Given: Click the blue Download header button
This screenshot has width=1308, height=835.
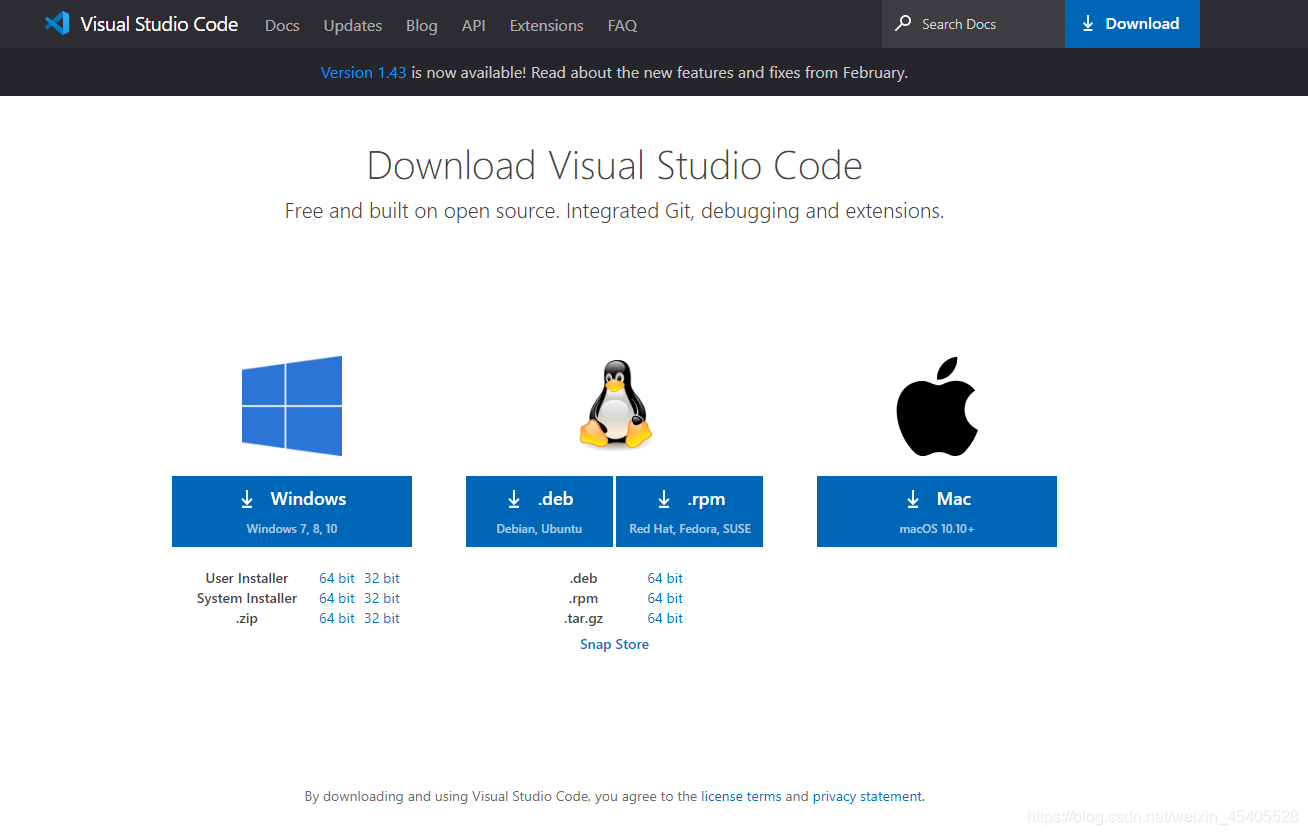Looking at the screenshot, I should [1132, 24].
